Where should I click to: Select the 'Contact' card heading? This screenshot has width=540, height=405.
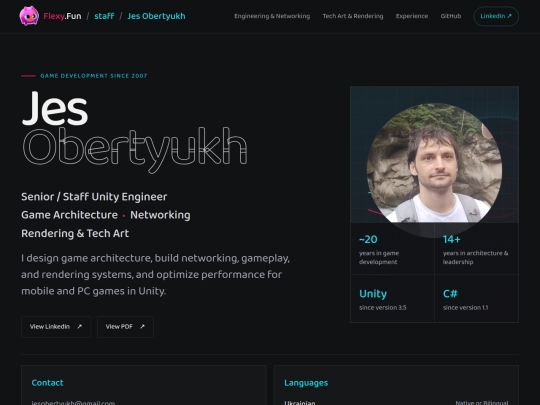tap(48, 383)
